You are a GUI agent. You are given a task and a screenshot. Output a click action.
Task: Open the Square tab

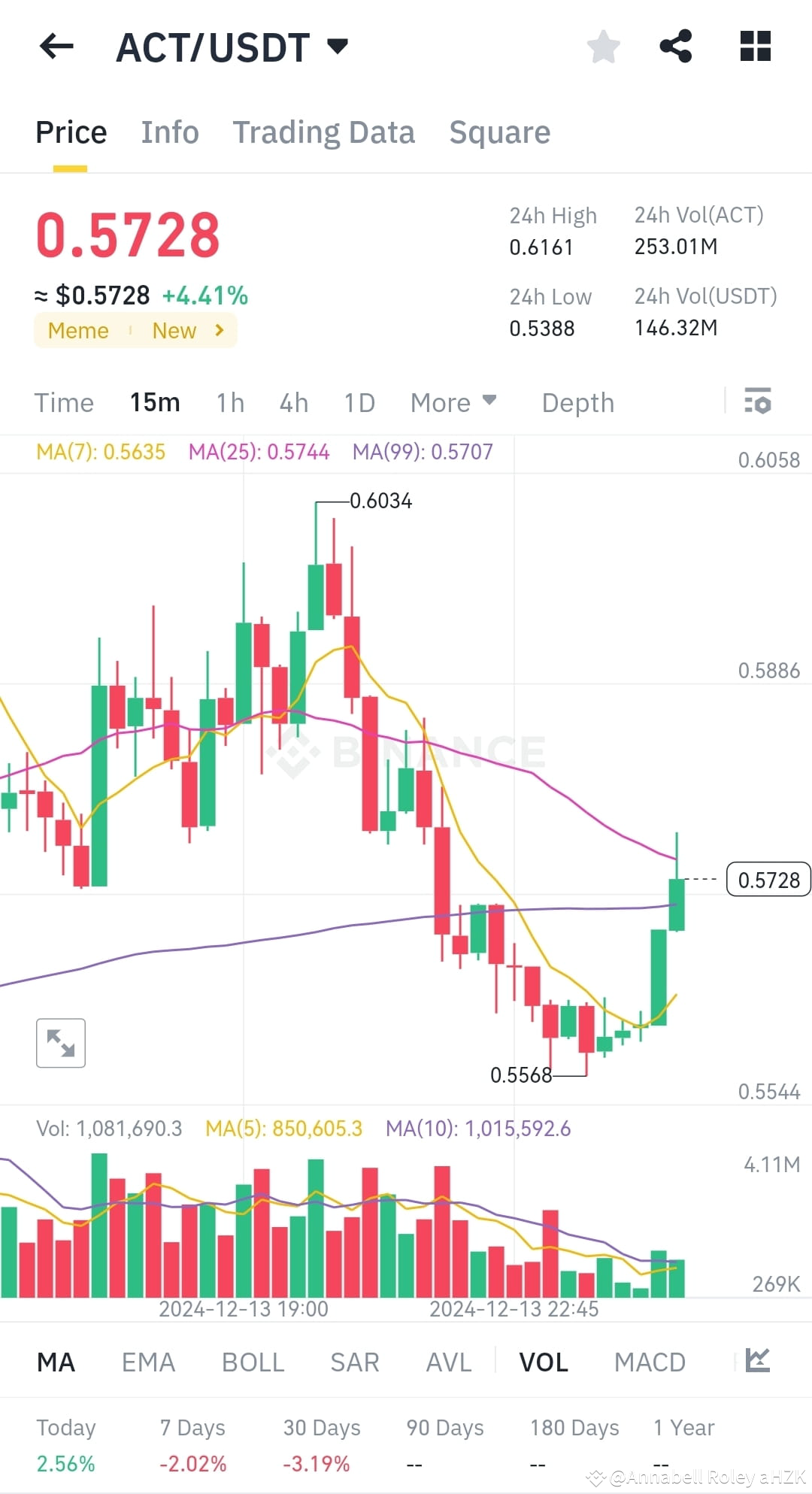(499, 132)
